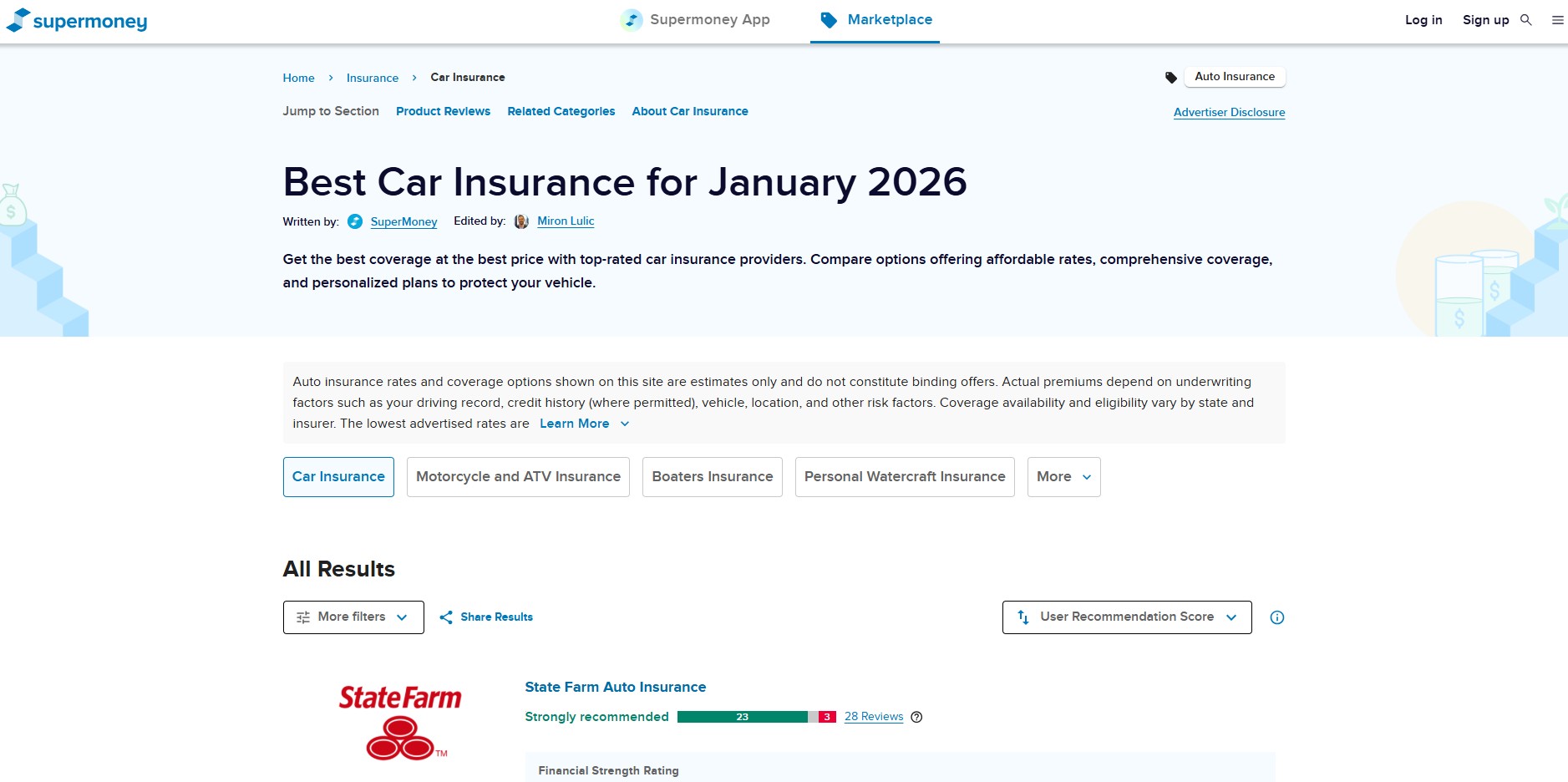1568x782 pixels.
Task: Select Motorcycle and ATV Insurance tab
Action: pos(518,477)
